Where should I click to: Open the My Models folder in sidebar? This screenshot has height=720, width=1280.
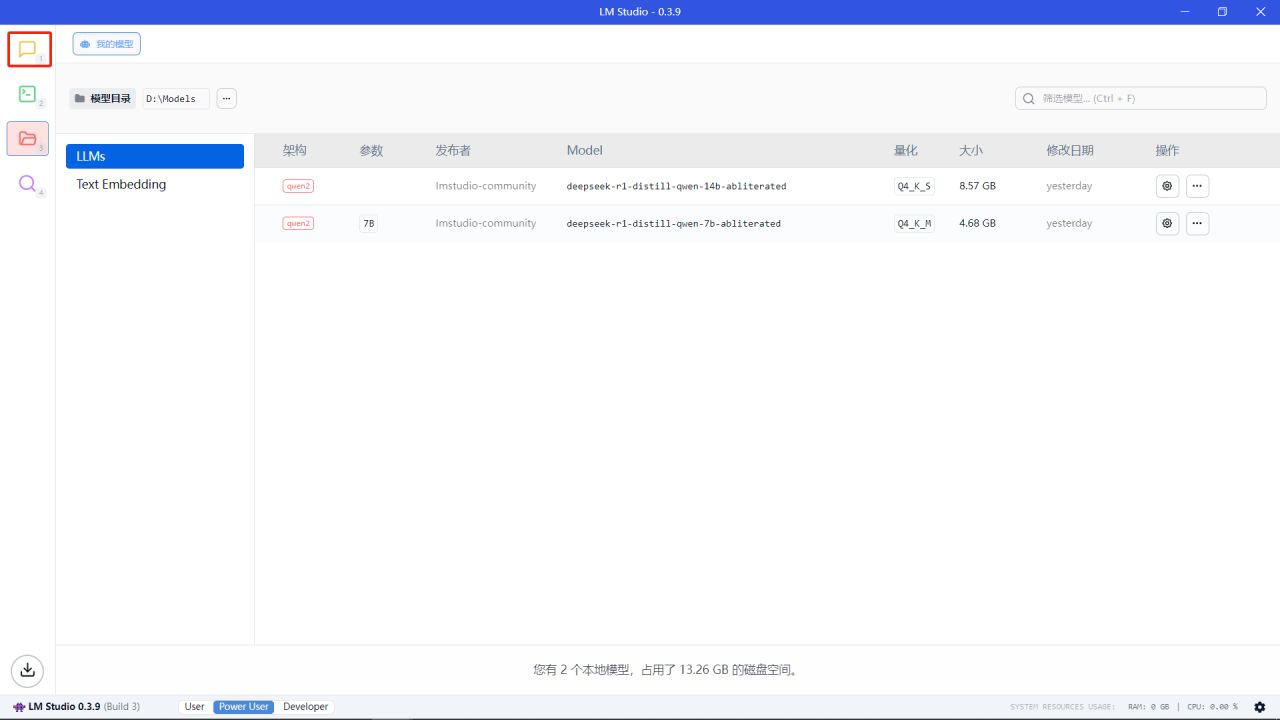point(28,138)
